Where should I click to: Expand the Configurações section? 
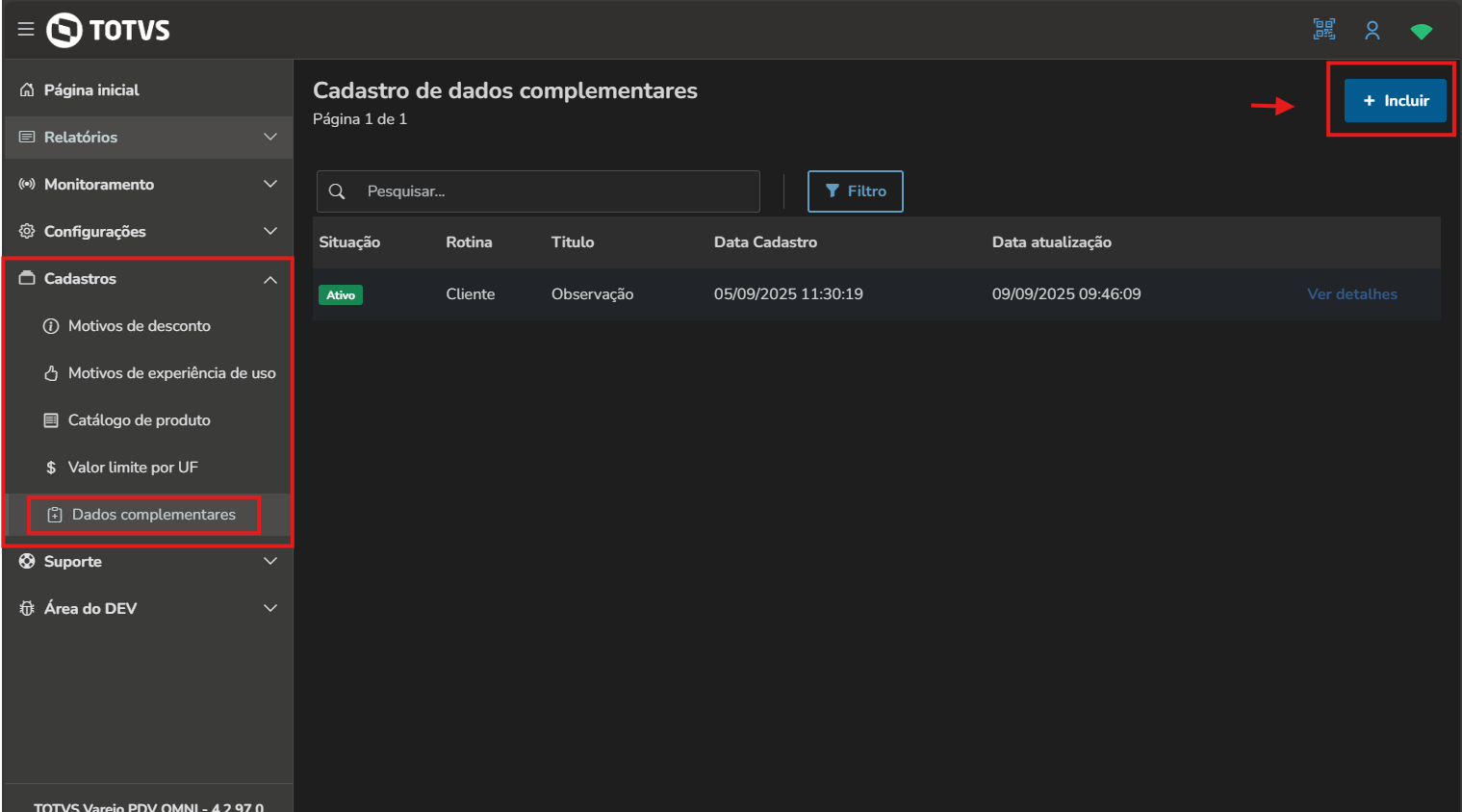(x=95, y=231)
